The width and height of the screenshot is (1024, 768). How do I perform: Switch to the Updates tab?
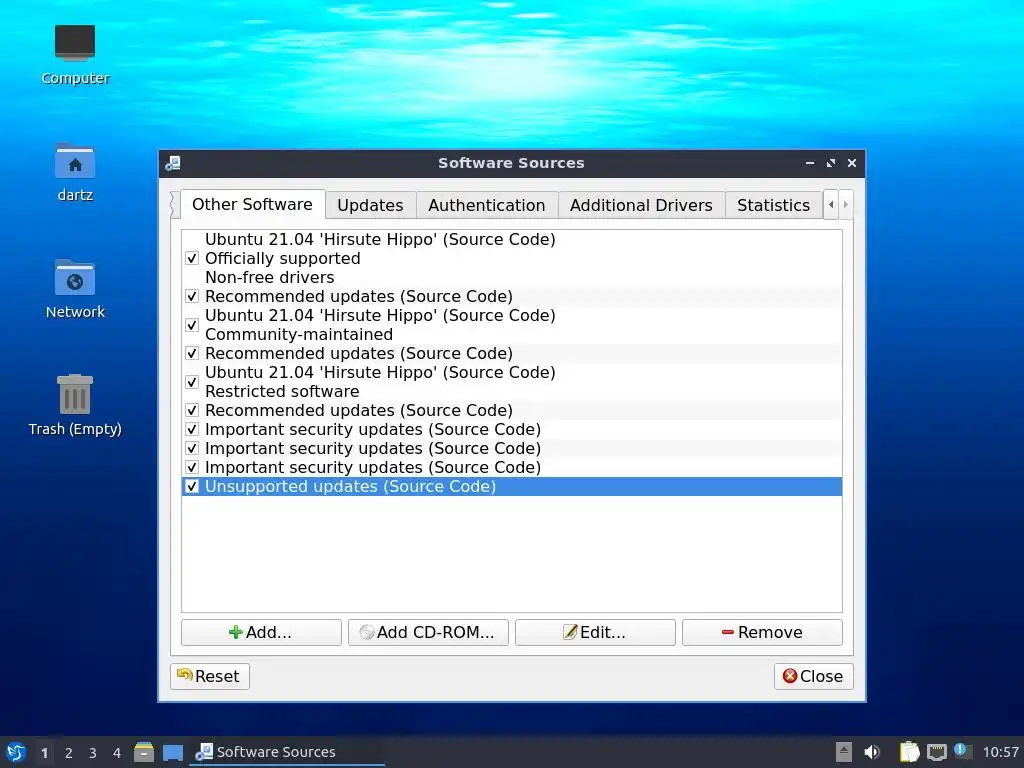[370, 205]
